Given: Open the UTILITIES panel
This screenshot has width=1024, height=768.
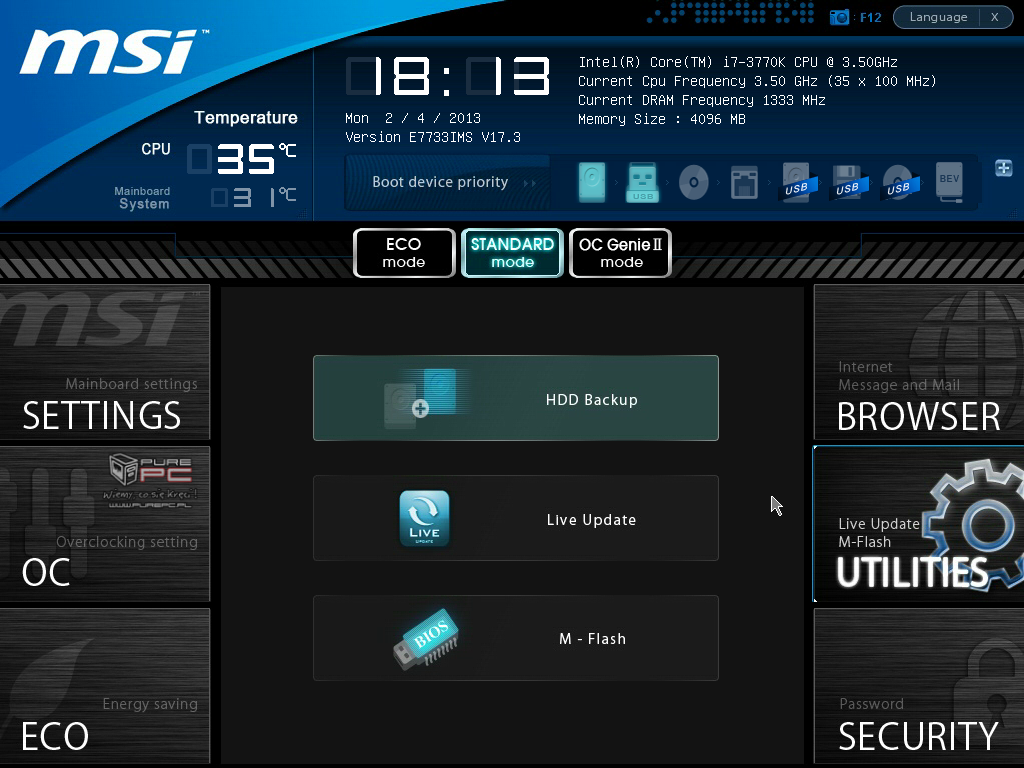Looking at the screenshot, I should 919,524.
